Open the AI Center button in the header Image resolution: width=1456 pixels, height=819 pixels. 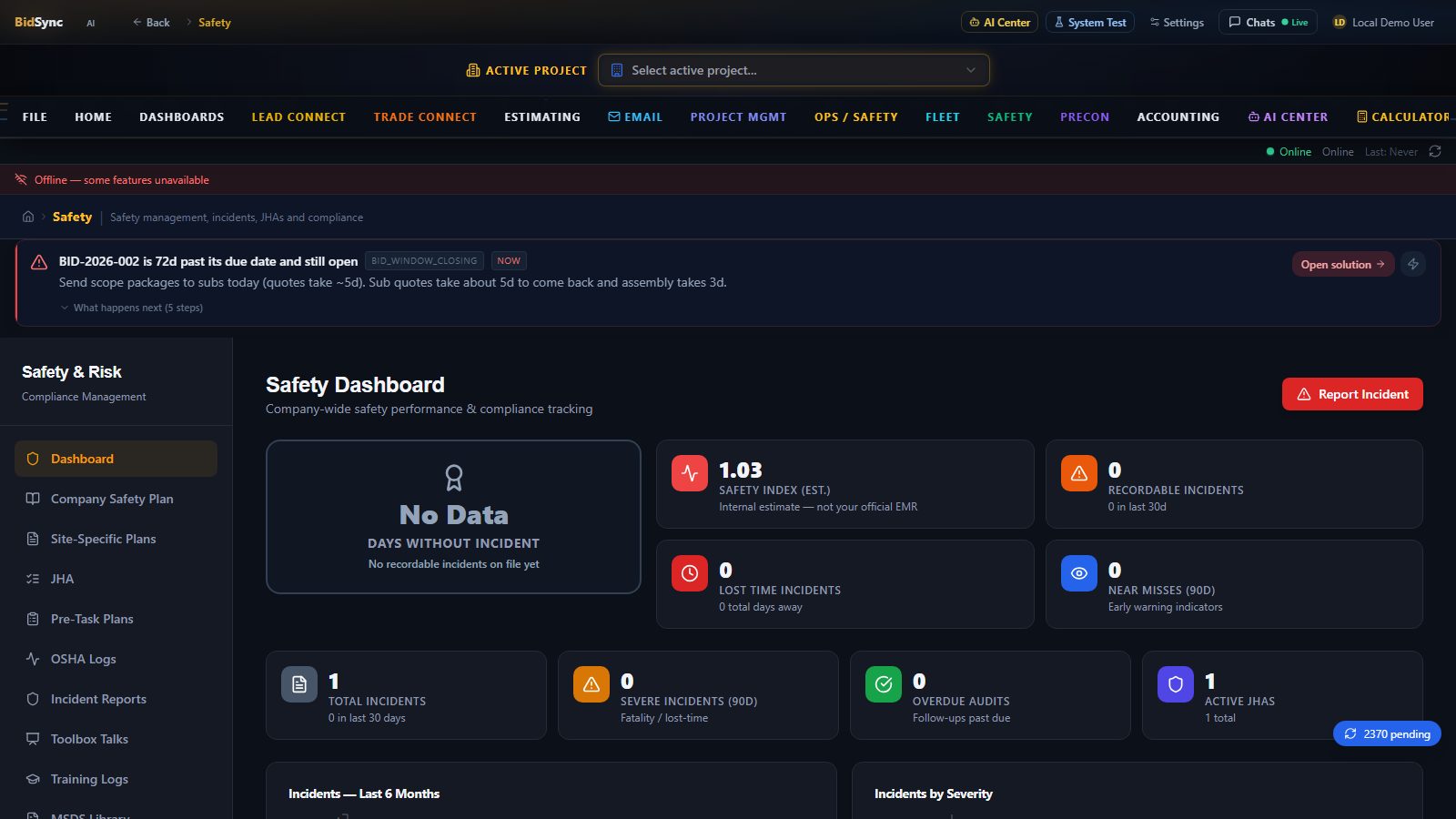coord(999,22)
